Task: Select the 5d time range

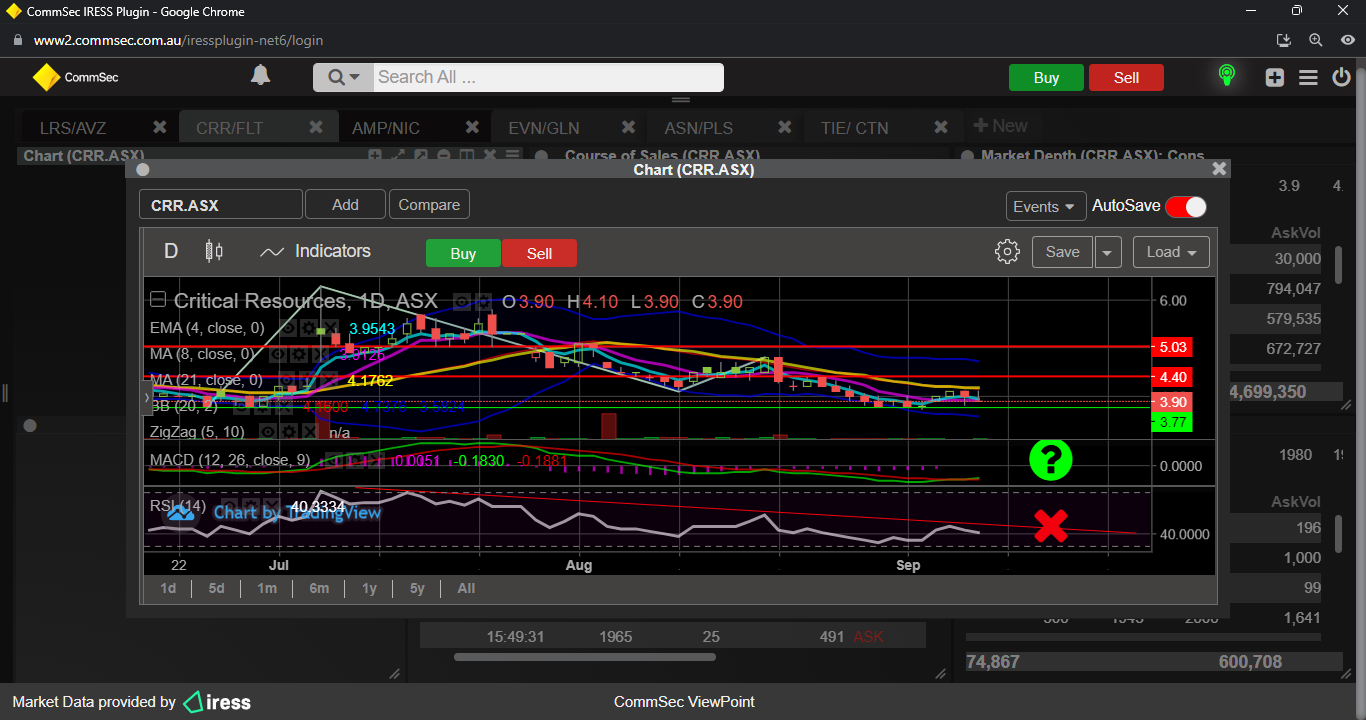Action: pyautogui.click(x=216, y=588)
